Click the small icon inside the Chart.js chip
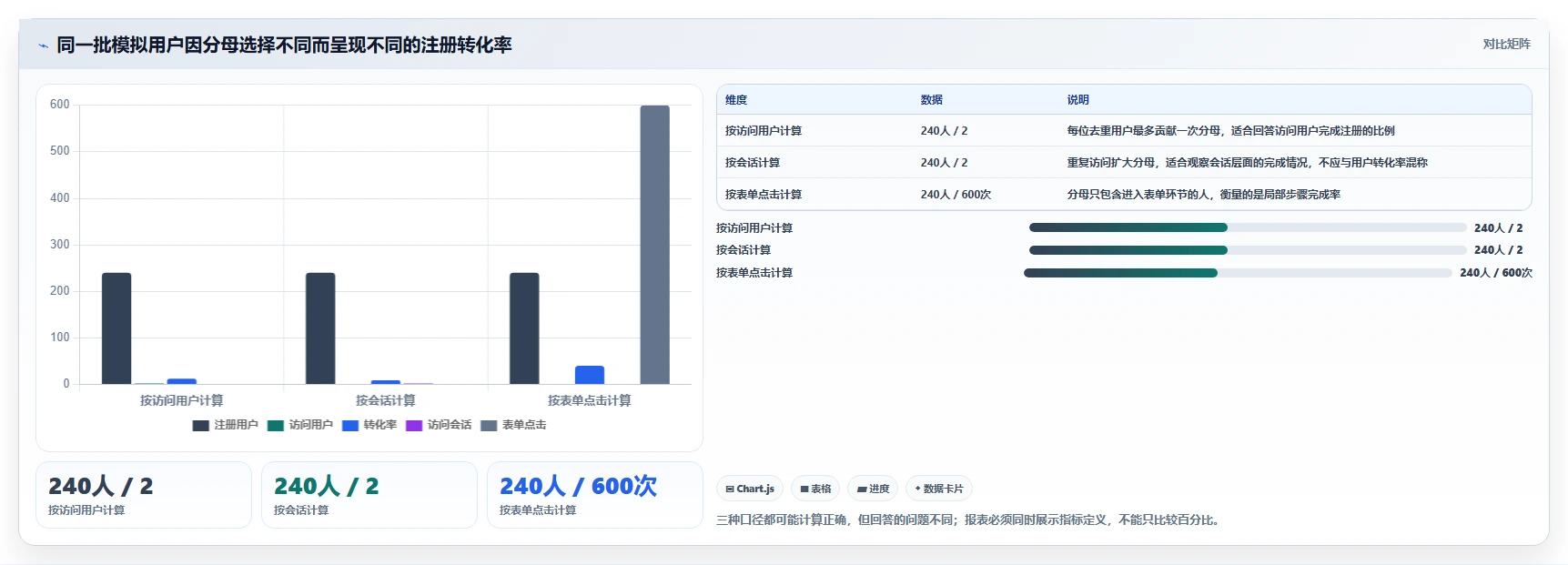1568x565 pixels. click(x=730, y=489)
